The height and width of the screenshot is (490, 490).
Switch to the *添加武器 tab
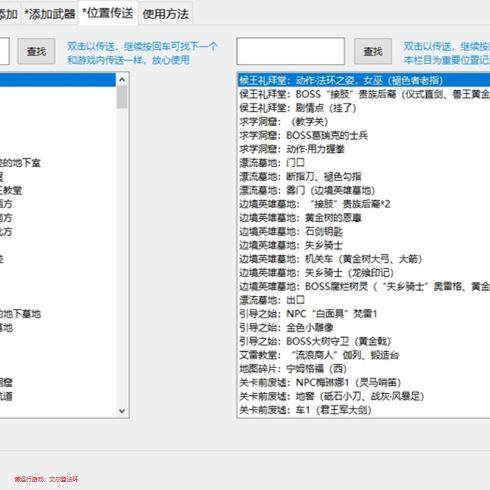click(50, 14)
